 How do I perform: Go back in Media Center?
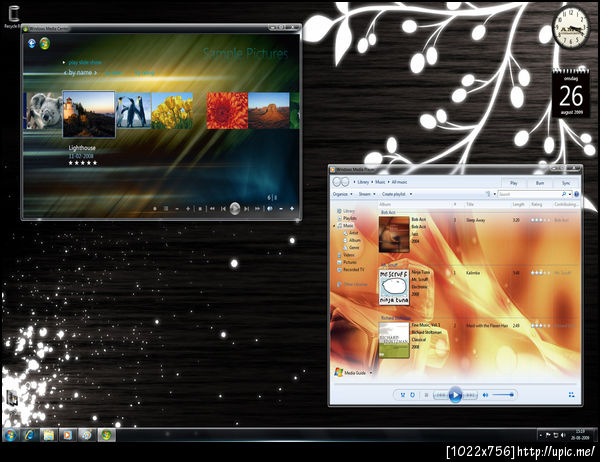[x=32, y=43]
